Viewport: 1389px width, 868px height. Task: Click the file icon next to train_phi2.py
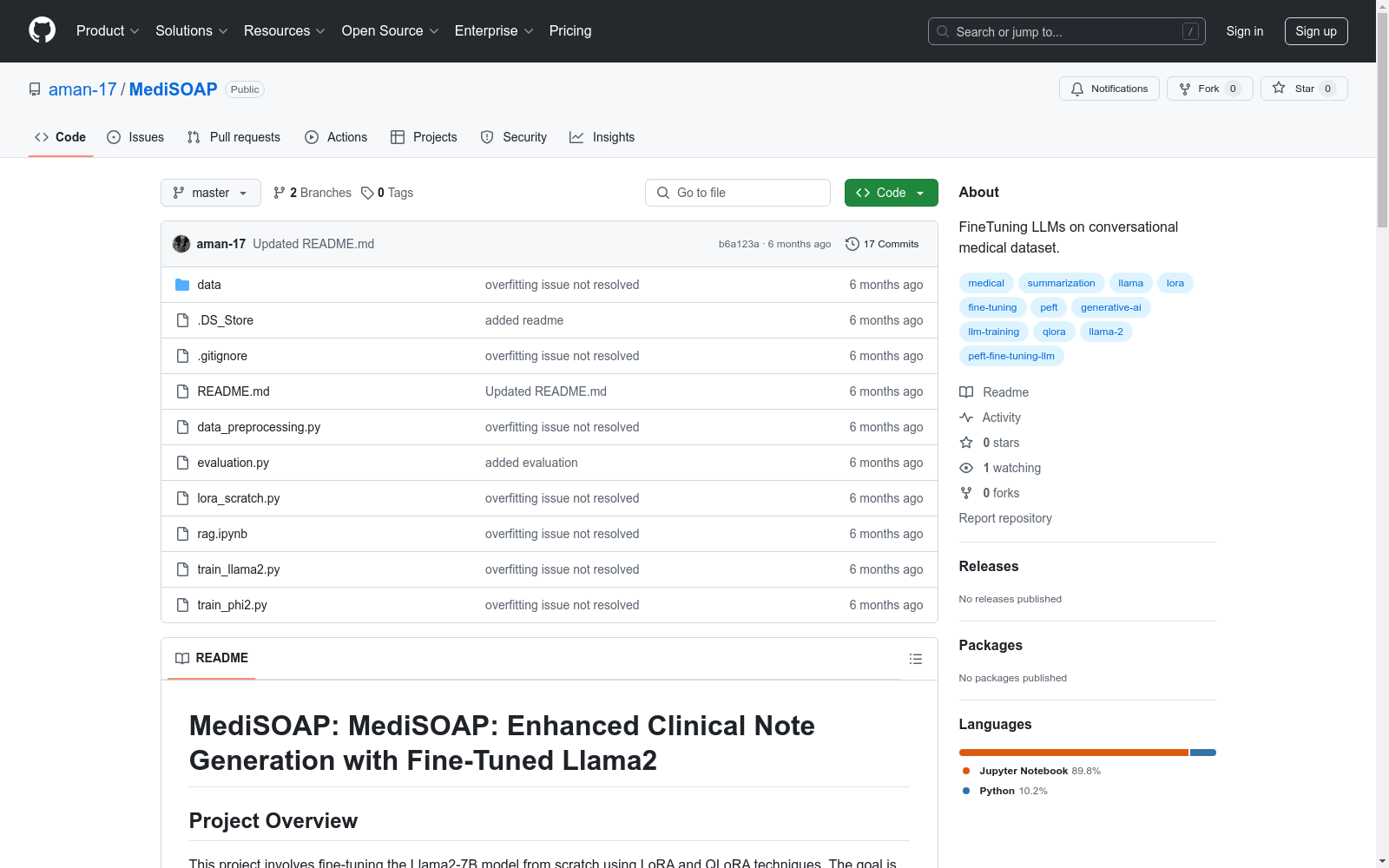pos(182,605)
